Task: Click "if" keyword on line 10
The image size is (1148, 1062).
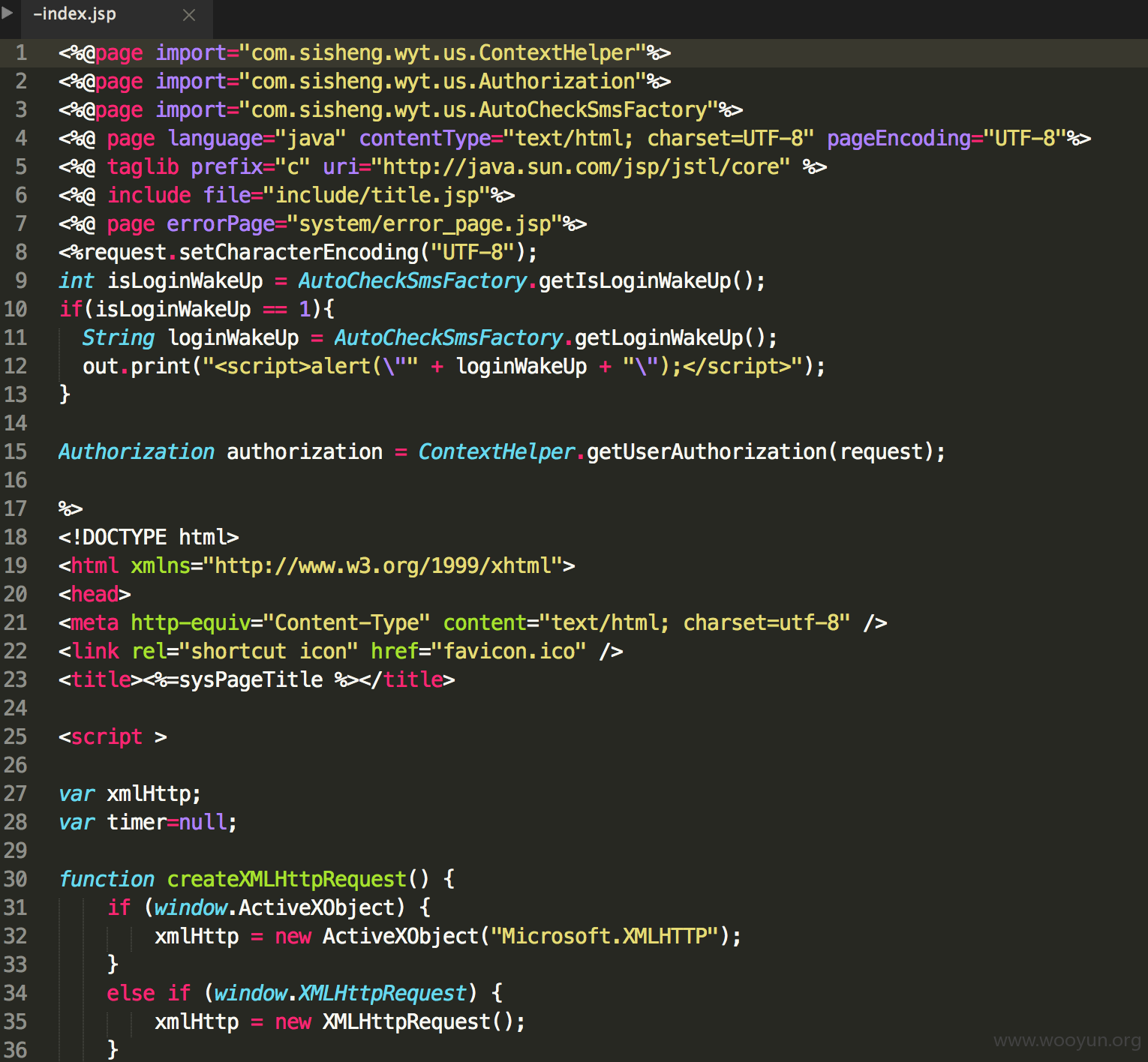Action: (x=71, y=309)
